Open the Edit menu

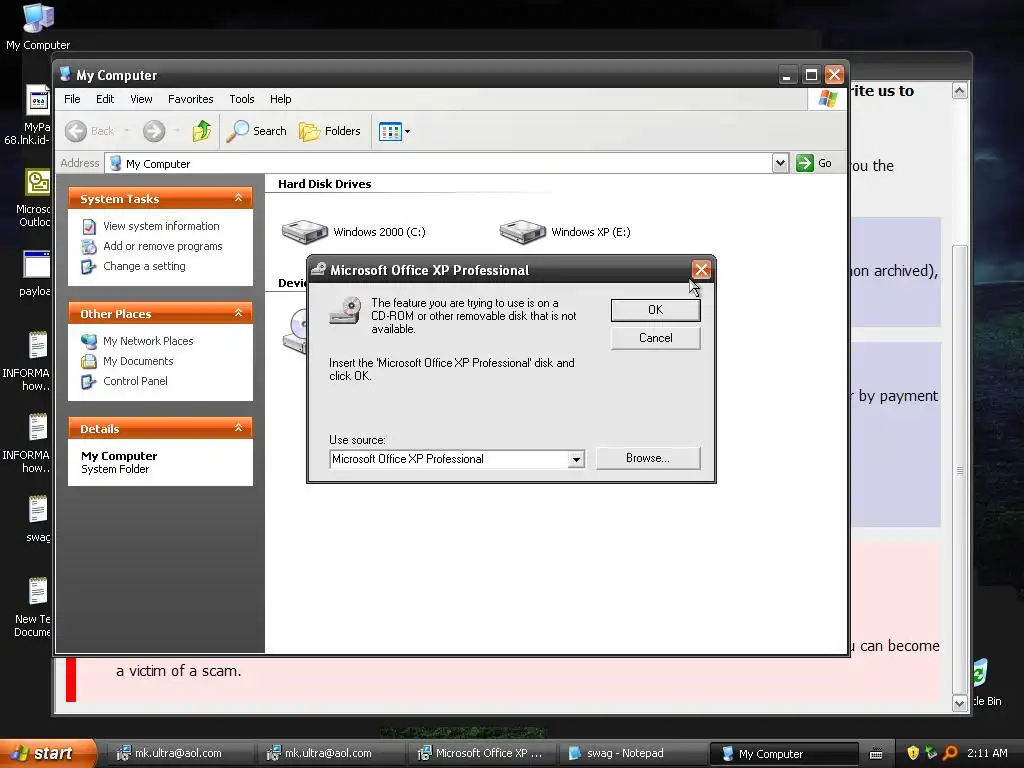(x=104, y=99)
